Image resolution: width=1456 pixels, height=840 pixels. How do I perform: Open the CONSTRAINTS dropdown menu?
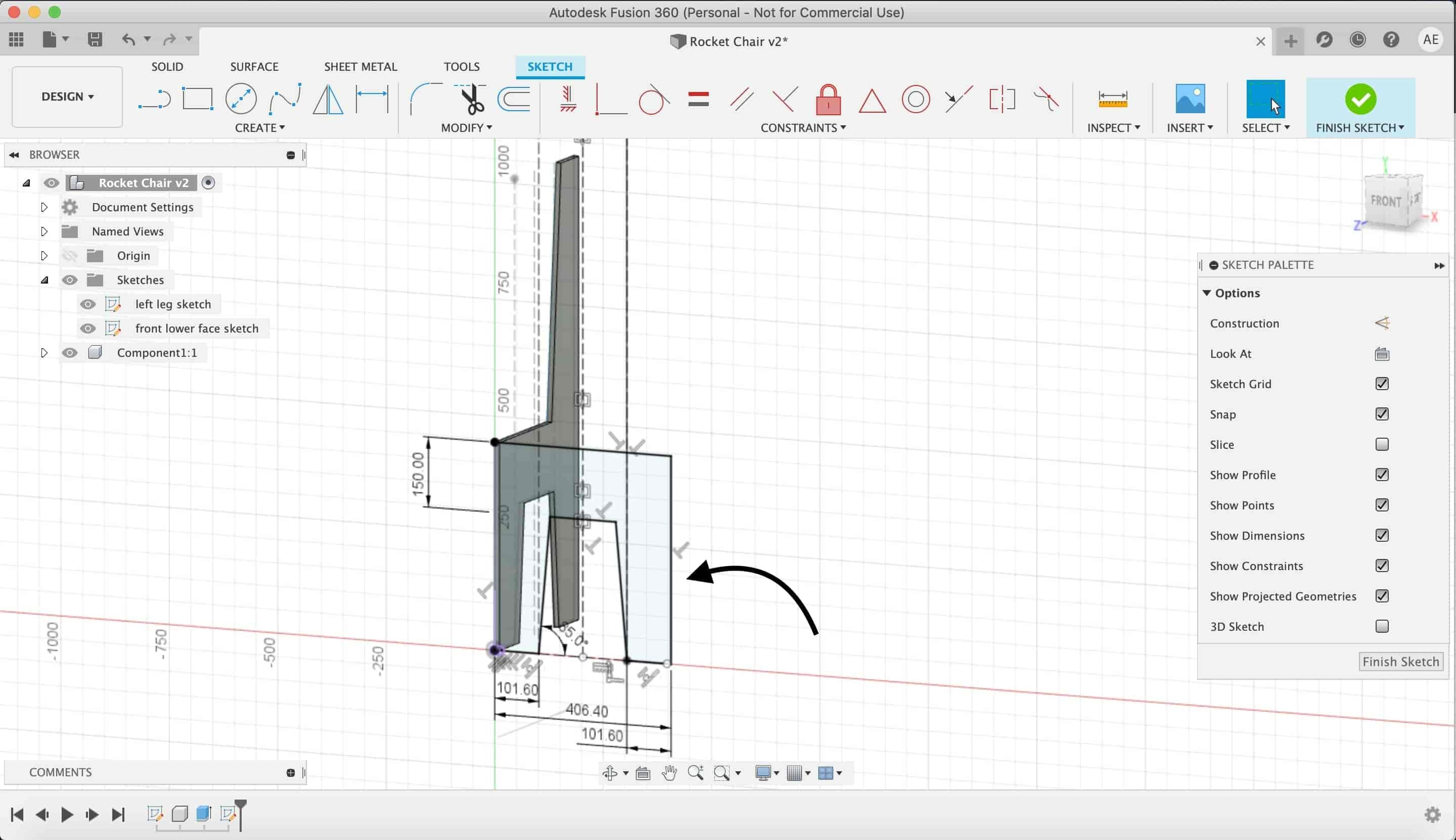[x=803, y=127]
